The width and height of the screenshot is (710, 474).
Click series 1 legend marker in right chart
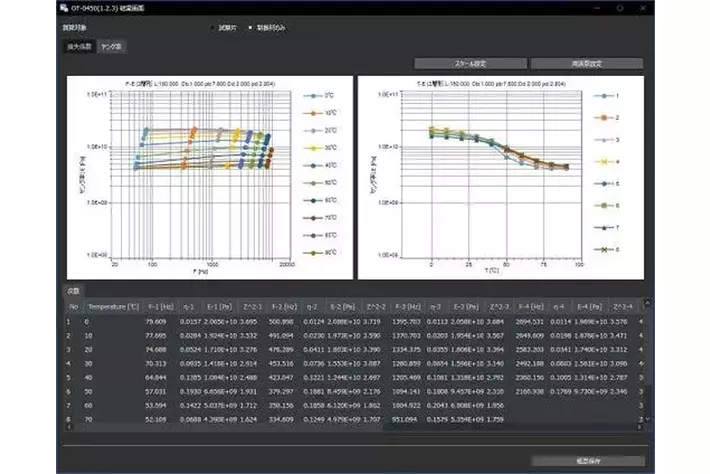(x=601, y=96)
